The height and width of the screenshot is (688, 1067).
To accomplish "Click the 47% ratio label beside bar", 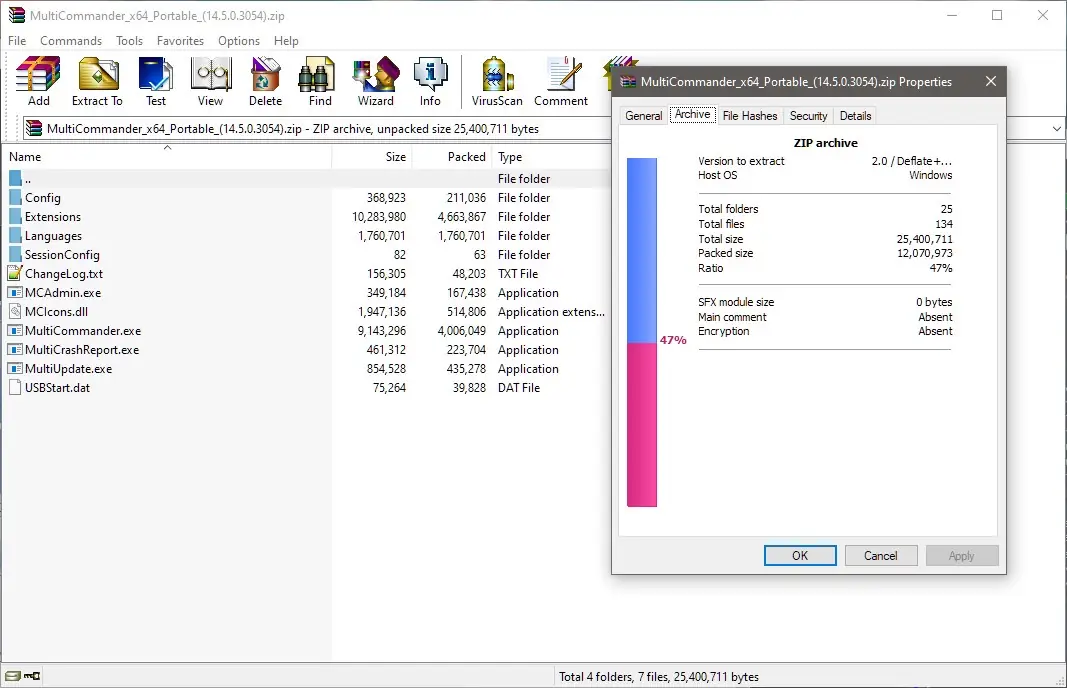I will 673,340.
